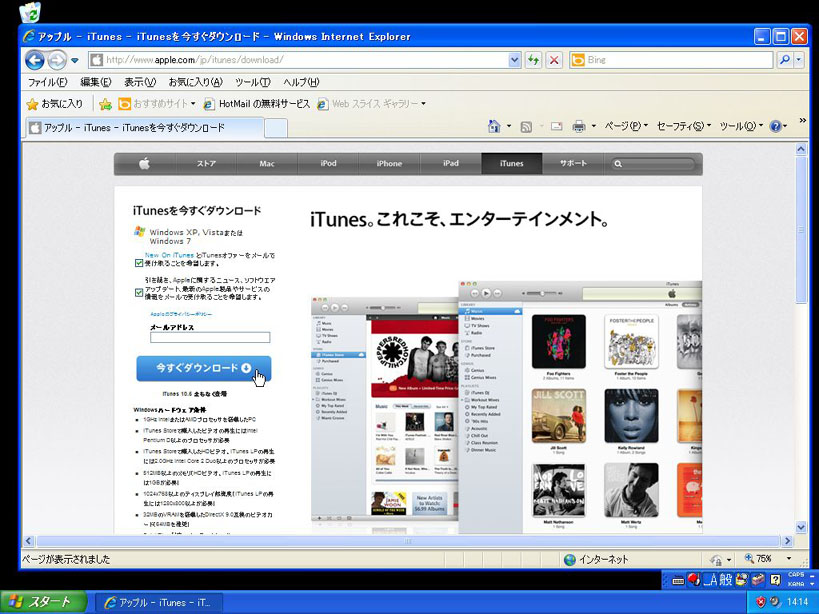Open the protected mode lock icon in status bar
This screenshot has width=819, height=614.
(717, 560)
